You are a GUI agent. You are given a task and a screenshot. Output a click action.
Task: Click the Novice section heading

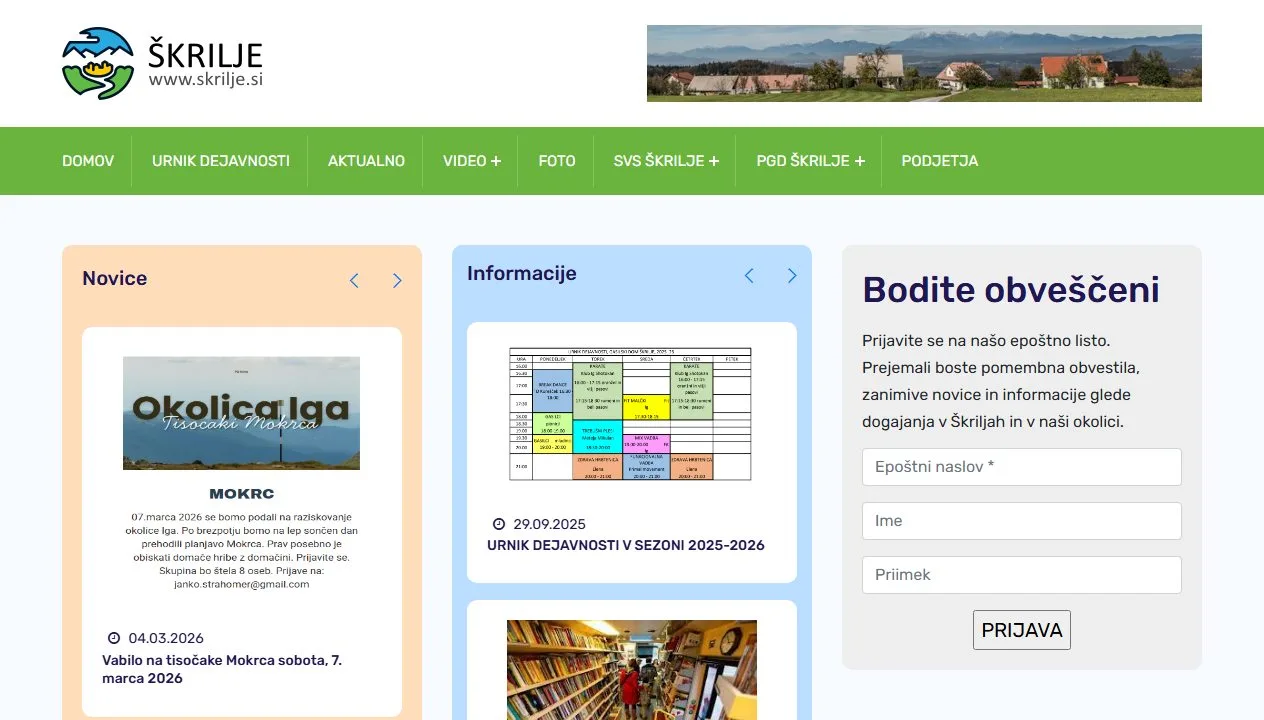click(x=114, y=279)
